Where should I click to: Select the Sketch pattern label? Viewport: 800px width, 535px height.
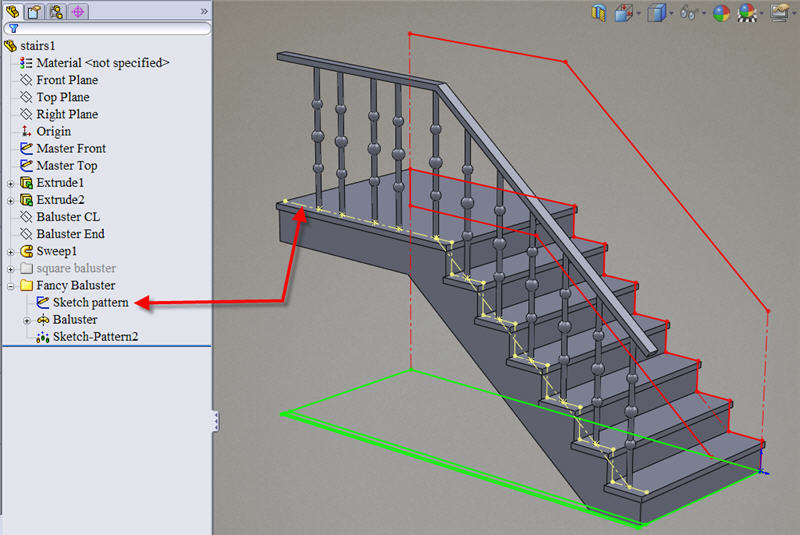click(91, 302)
